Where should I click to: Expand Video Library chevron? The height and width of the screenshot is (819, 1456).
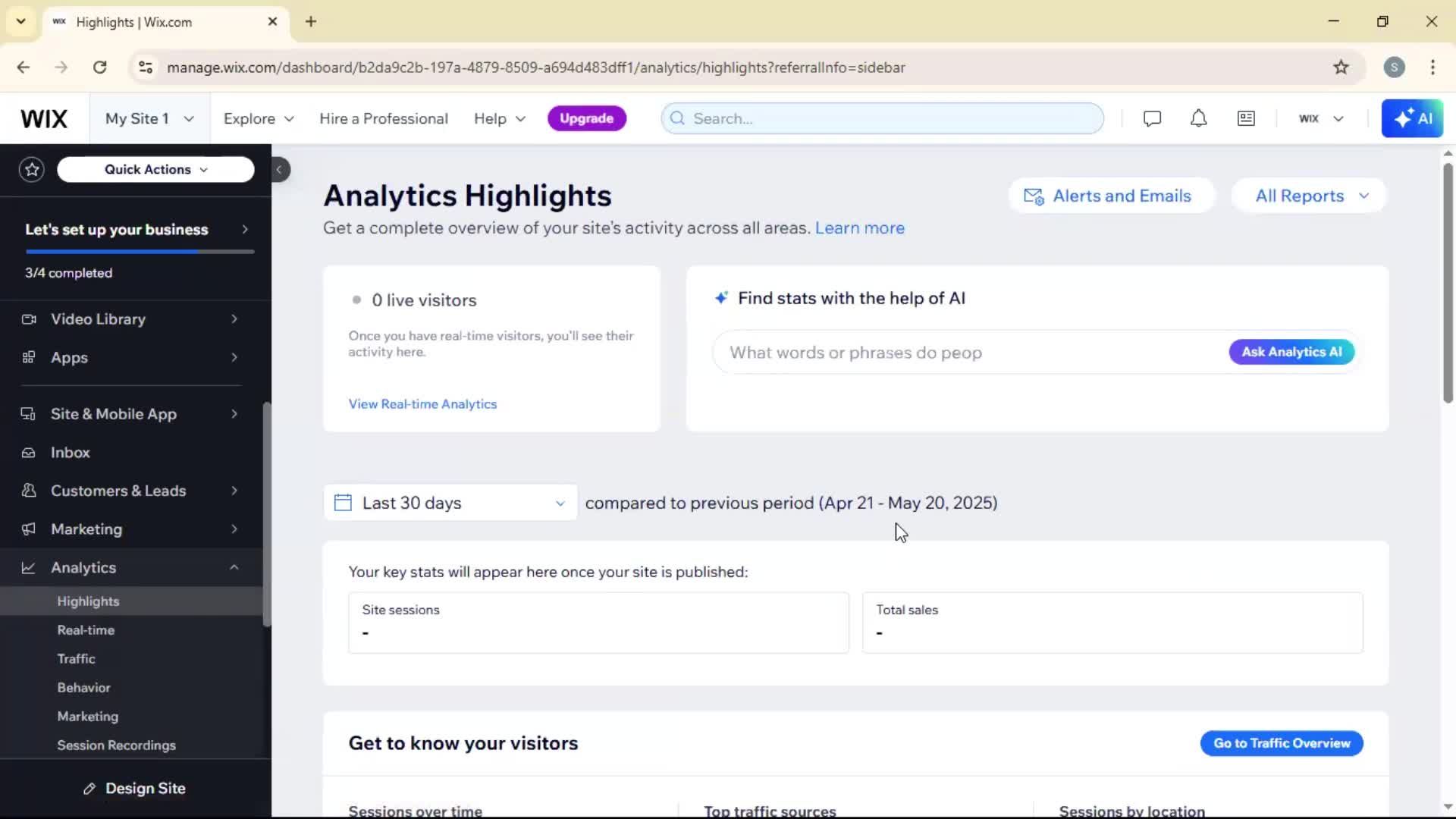(234, 319)
